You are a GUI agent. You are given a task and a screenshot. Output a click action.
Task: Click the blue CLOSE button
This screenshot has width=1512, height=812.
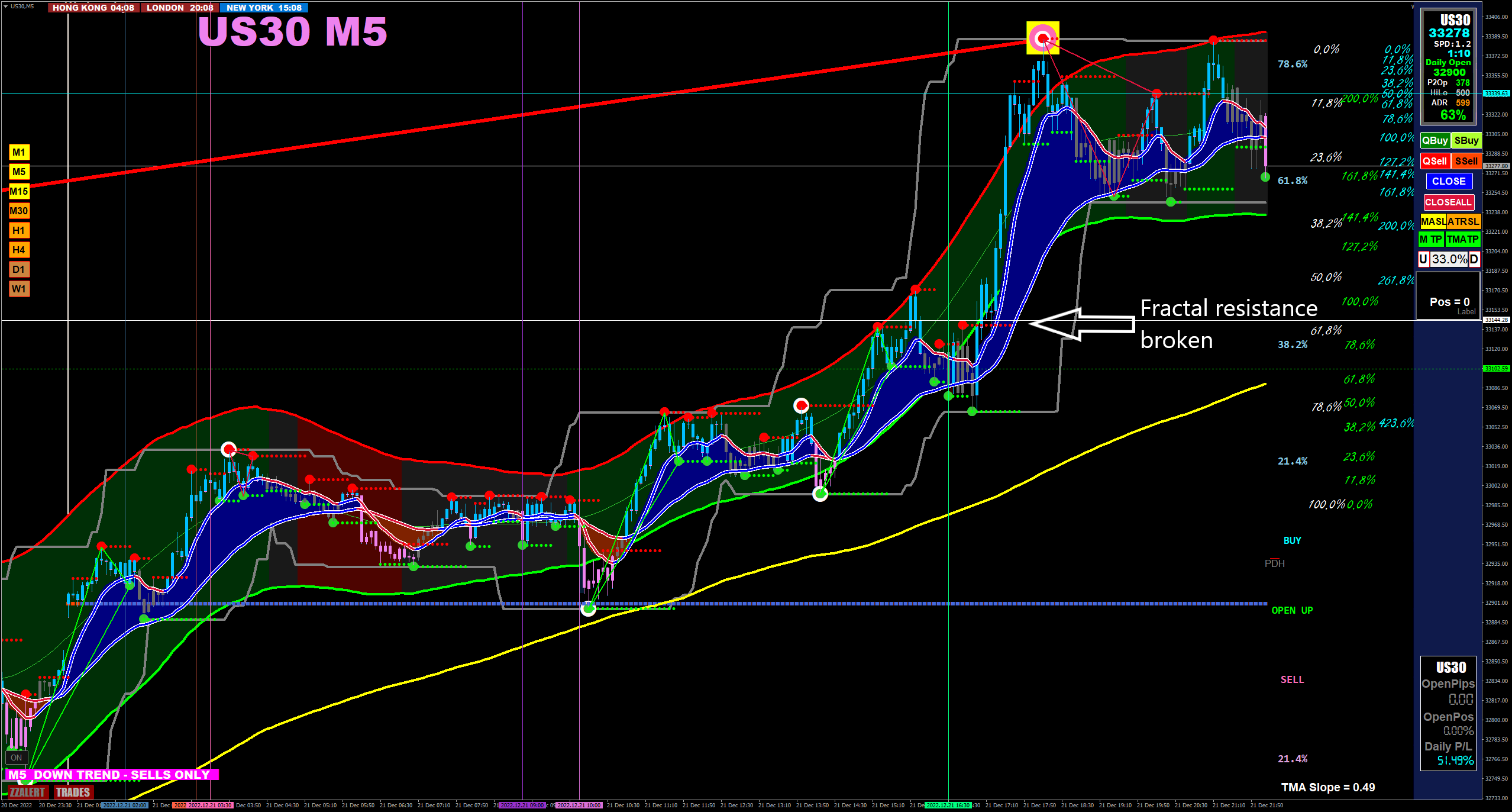point(1448,181)
